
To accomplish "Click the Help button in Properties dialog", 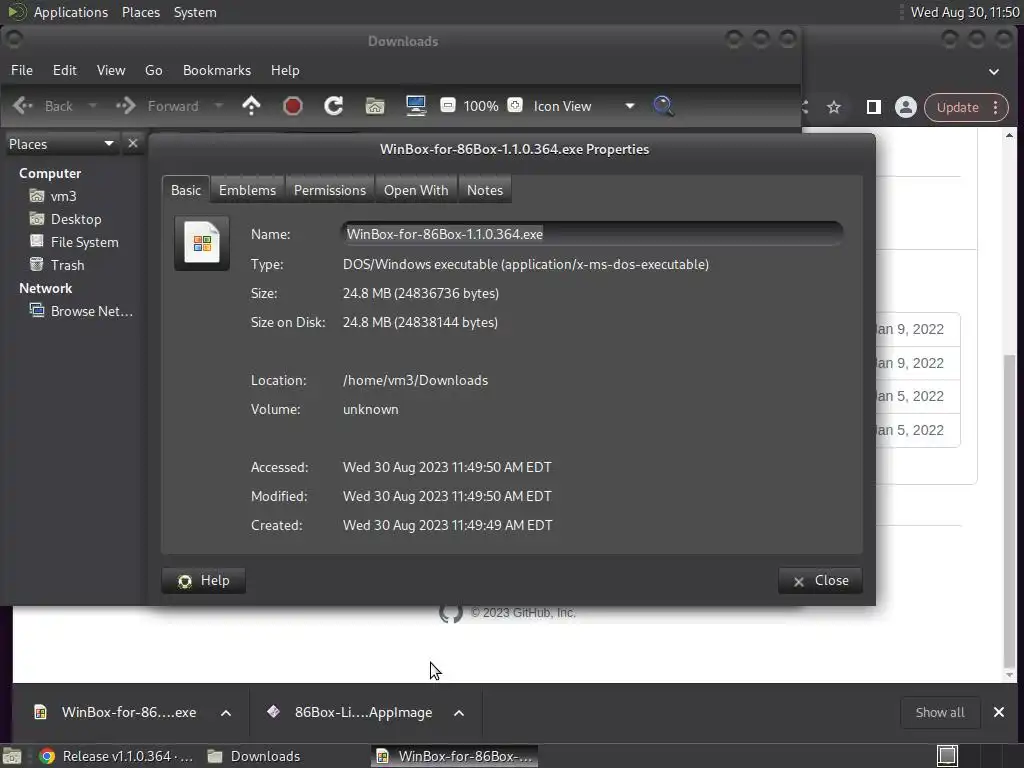I will pyautogui.click(x=204, y=581).
